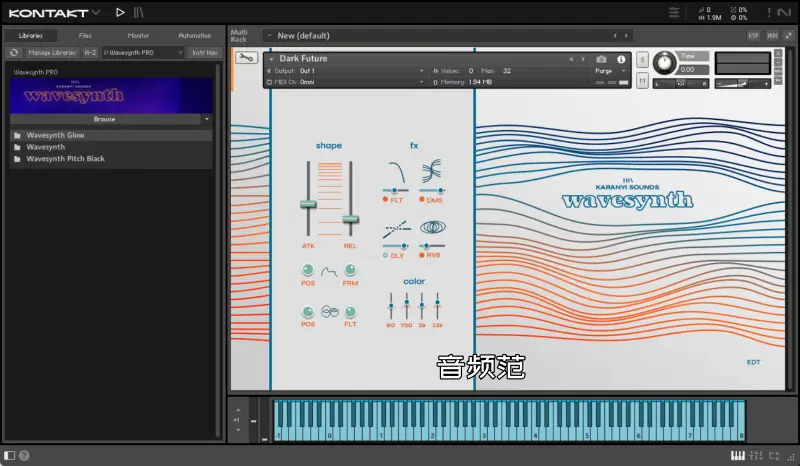Viewport: 800px width, 466px height.
Task: Click the reverb rings icon above RVB
Action: click(x=433, y=227)
